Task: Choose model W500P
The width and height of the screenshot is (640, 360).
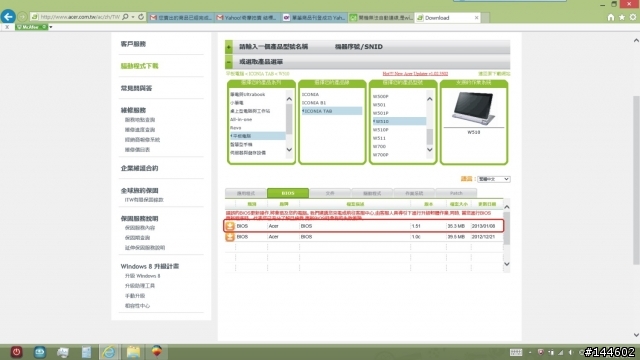Action: (380, 97)
